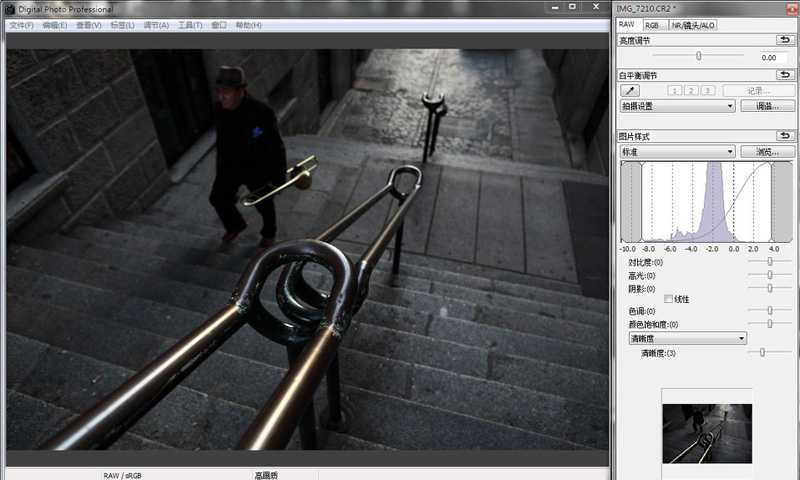Click the 白平衡调节 section header text
Screen dimensions: 800x480
coord(638,75)
